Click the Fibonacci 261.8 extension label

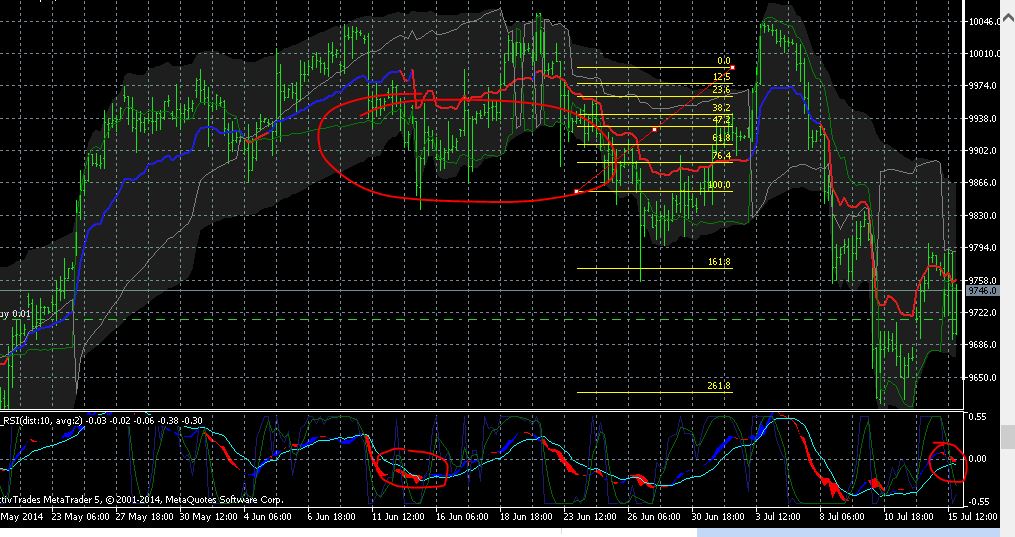[x=719, y=386]
